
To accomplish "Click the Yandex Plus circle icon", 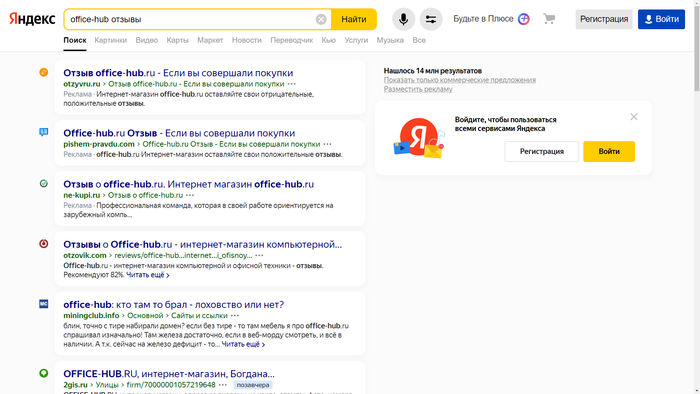I will coord(524,19).
